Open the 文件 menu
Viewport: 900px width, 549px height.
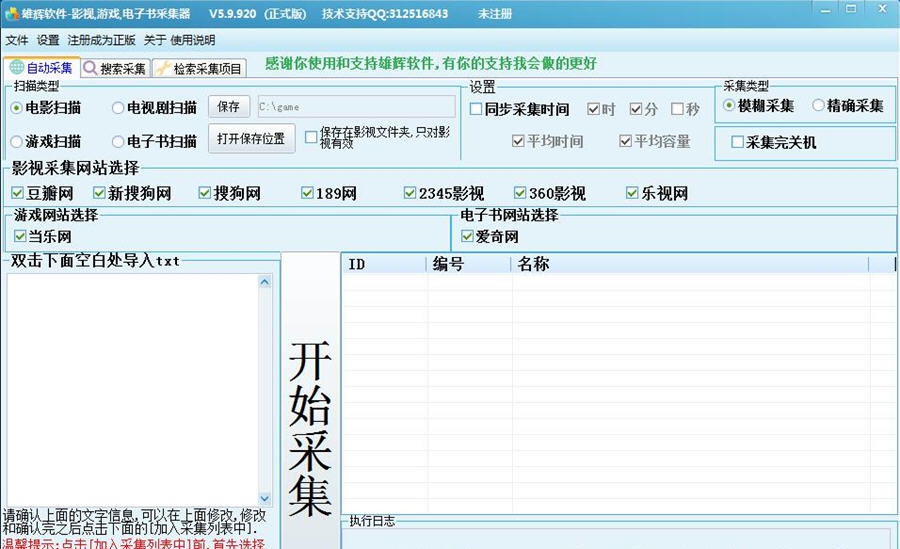pos(17,40)
